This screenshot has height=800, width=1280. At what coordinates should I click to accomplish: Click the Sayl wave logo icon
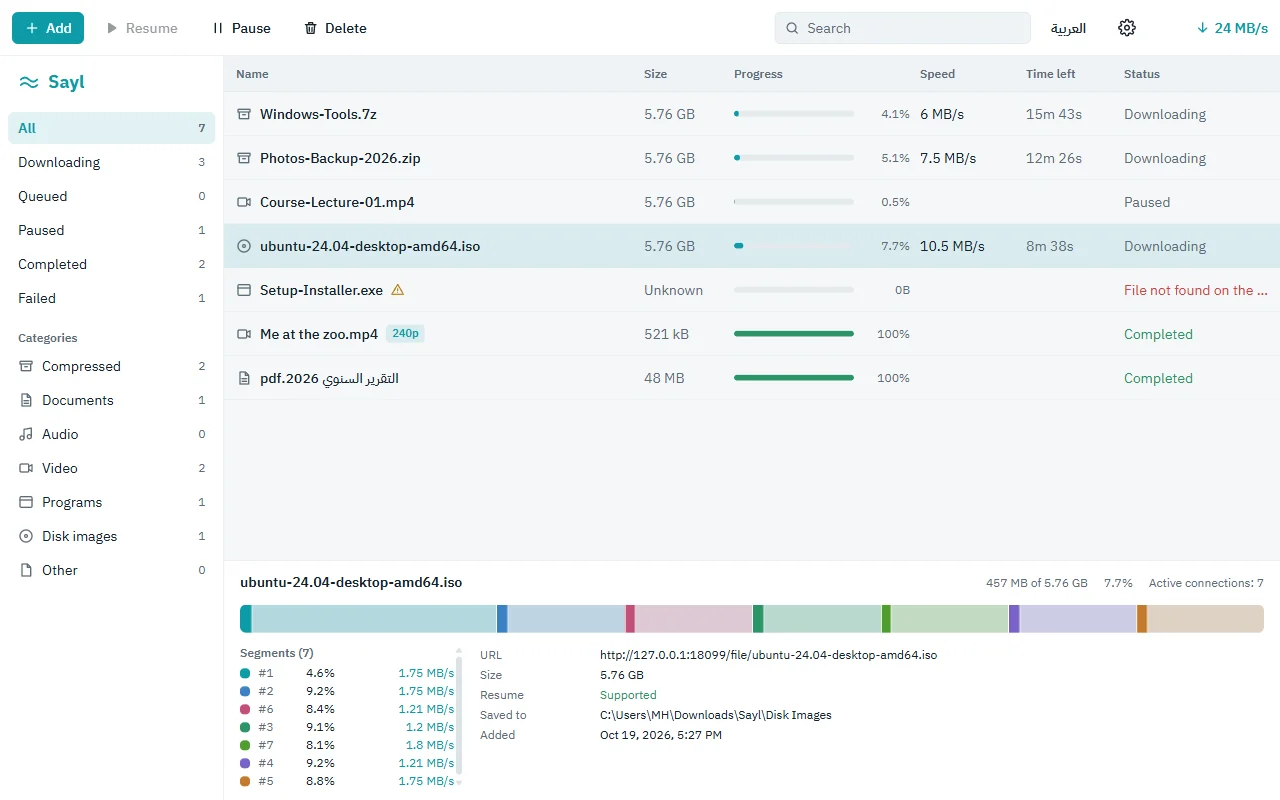[x=29, y=82]
